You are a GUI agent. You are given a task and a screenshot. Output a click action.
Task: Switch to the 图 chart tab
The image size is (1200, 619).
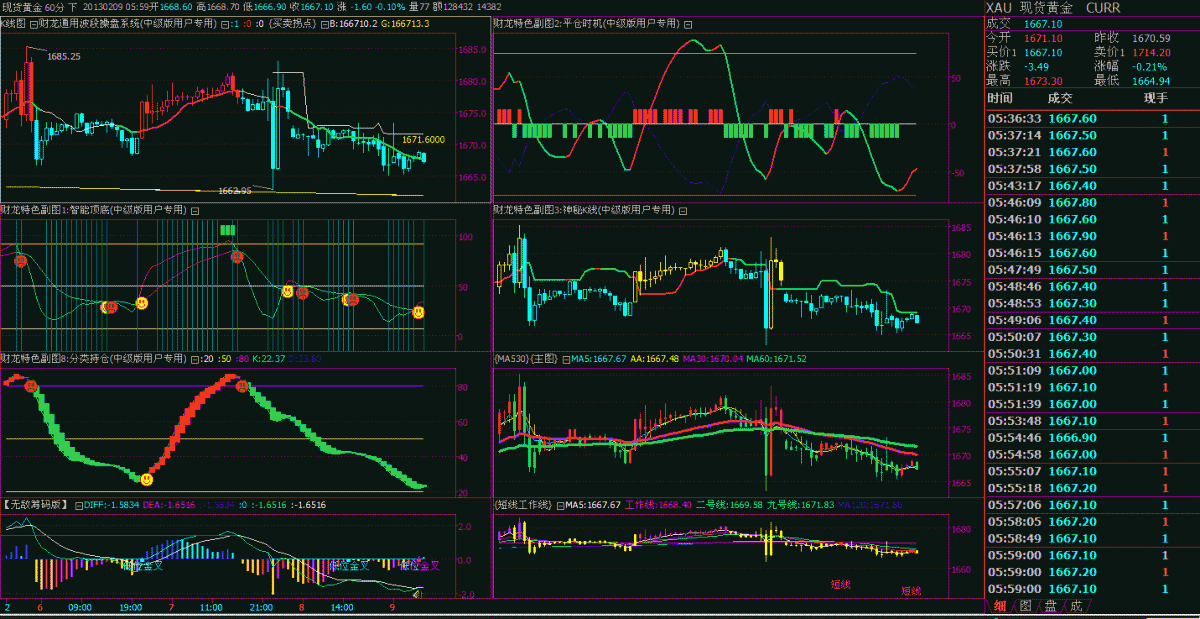pyautogui.click(x=1025, y=606)
